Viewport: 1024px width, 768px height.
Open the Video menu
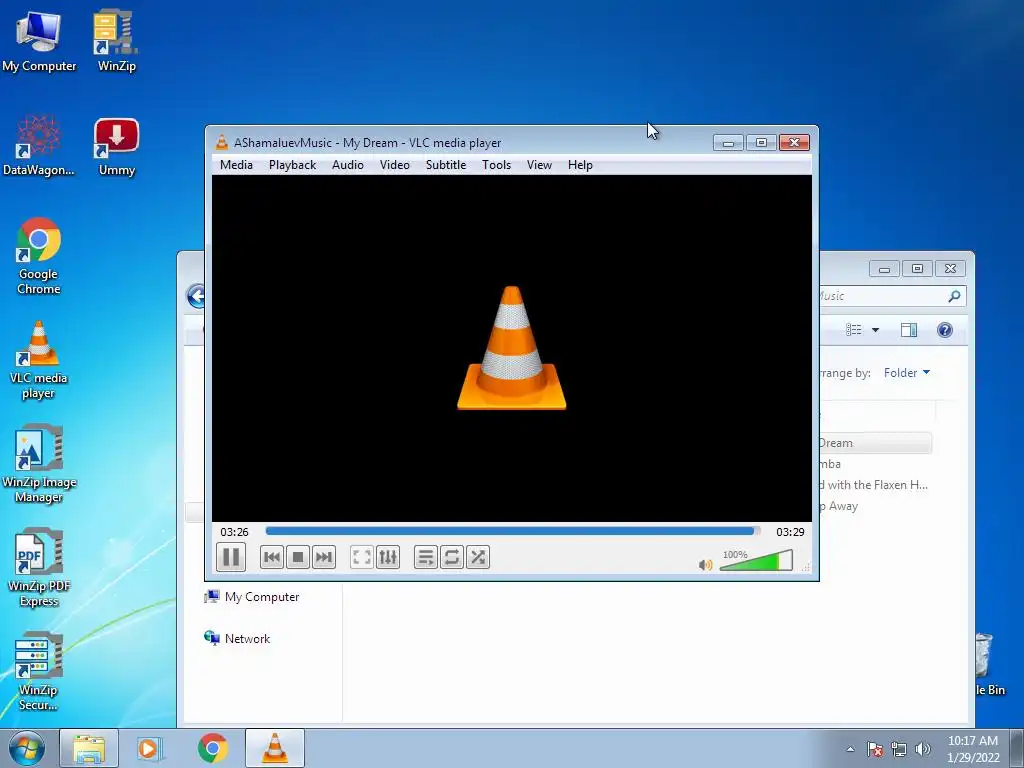(x=395, y=165)
